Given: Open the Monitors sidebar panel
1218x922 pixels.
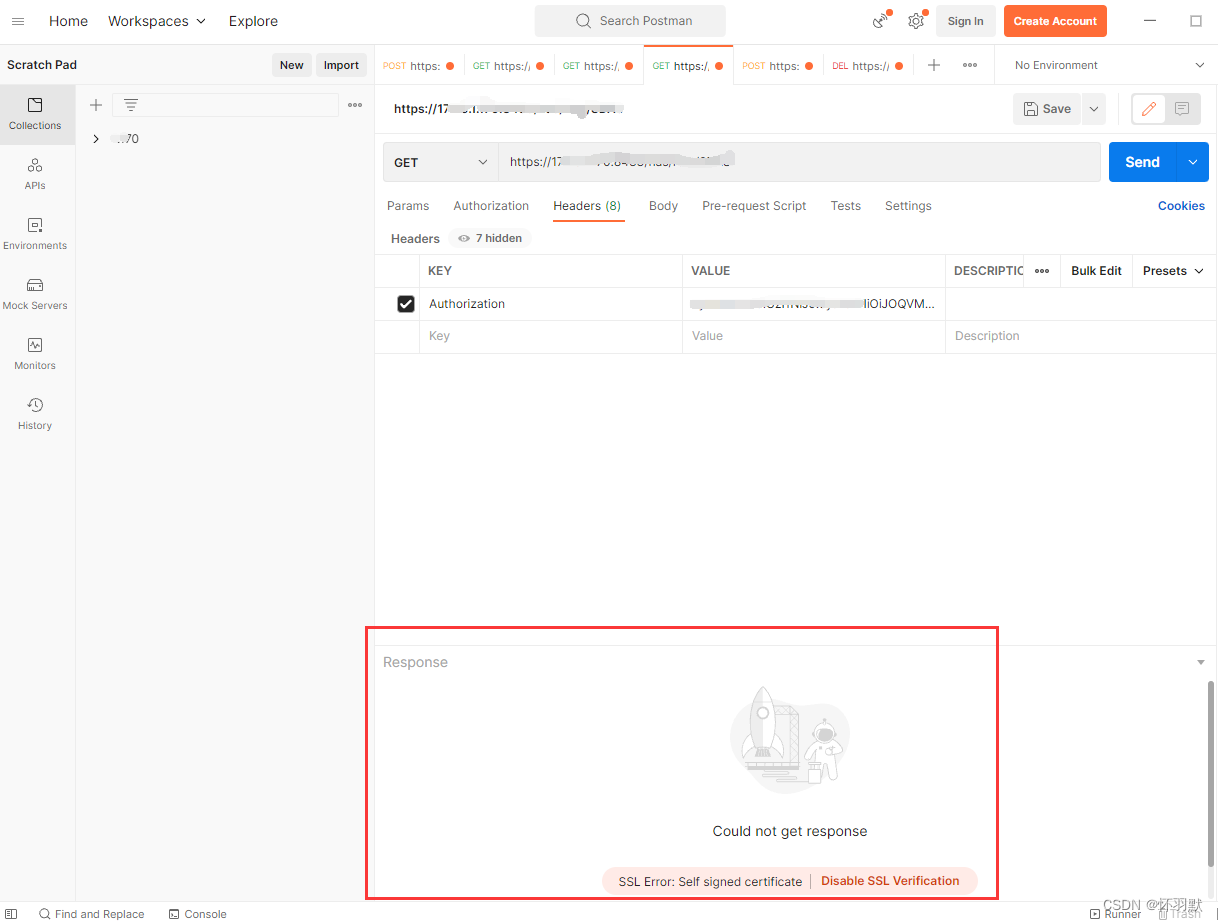Looking at the screenshot, I should click(35, 354).
